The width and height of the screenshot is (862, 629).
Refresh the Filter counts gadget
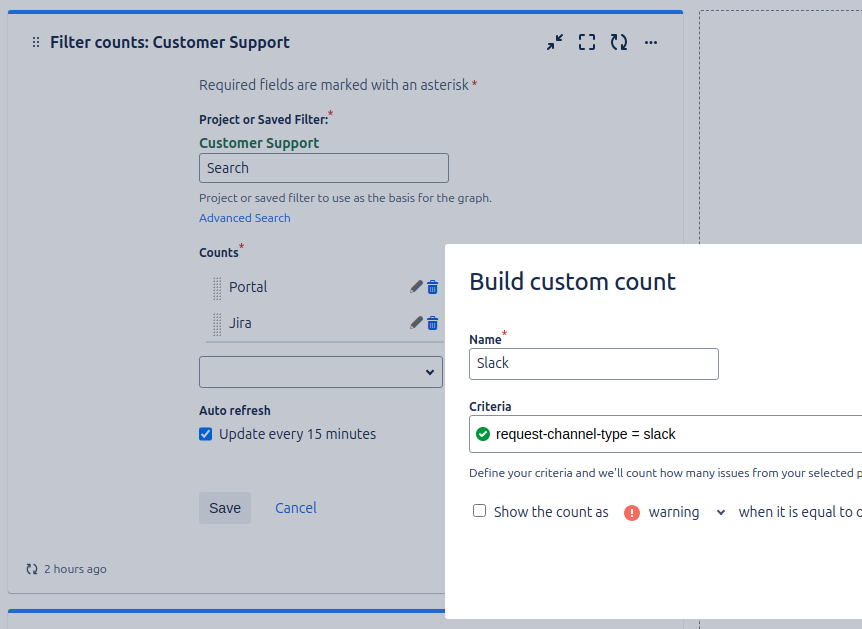[619, 42]
